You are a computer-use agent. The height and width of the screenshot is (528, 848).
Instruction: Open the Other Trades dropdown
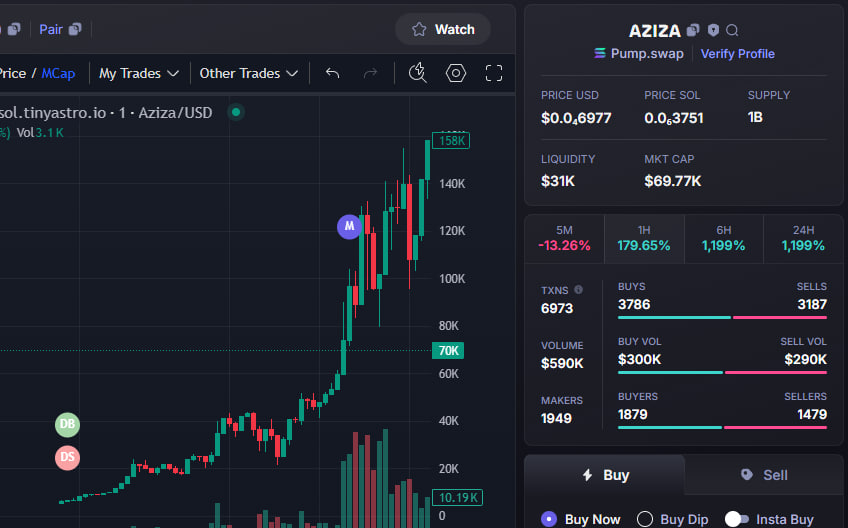pyautogui.click(x=249, y=73)
